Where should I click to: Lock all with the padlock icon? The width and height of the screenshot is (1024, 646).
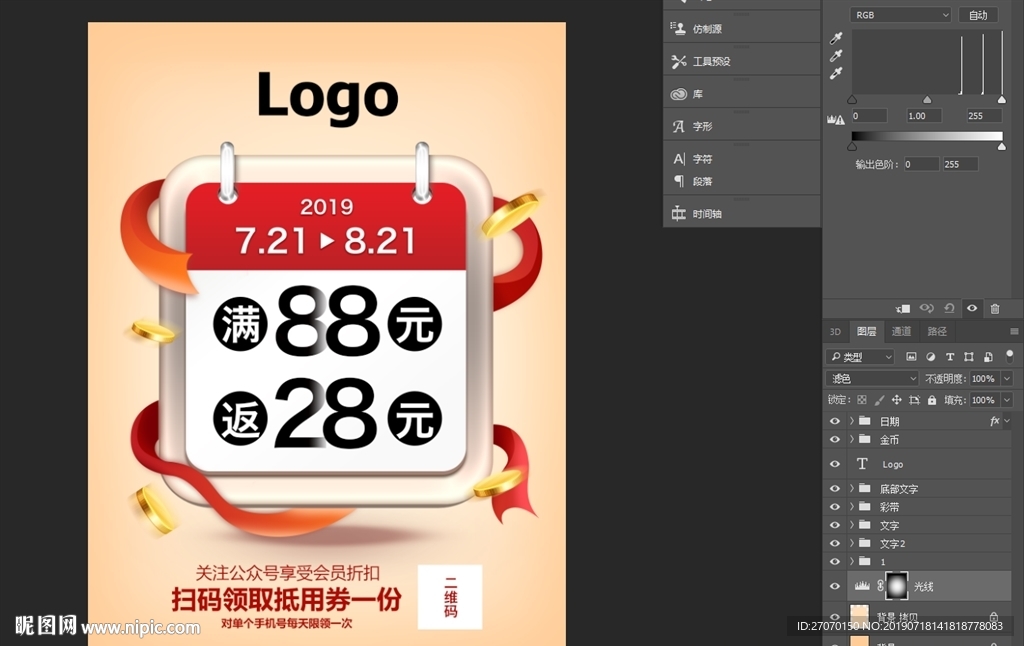click(x=932, y=400)
